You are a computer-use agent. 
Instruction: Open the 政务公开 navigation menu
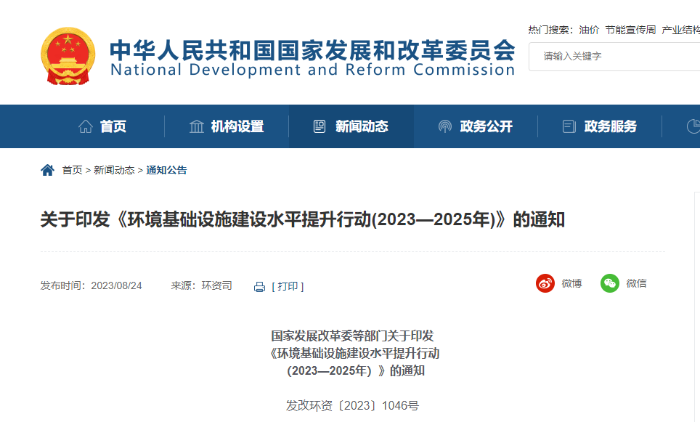click(x=486, y=127)
